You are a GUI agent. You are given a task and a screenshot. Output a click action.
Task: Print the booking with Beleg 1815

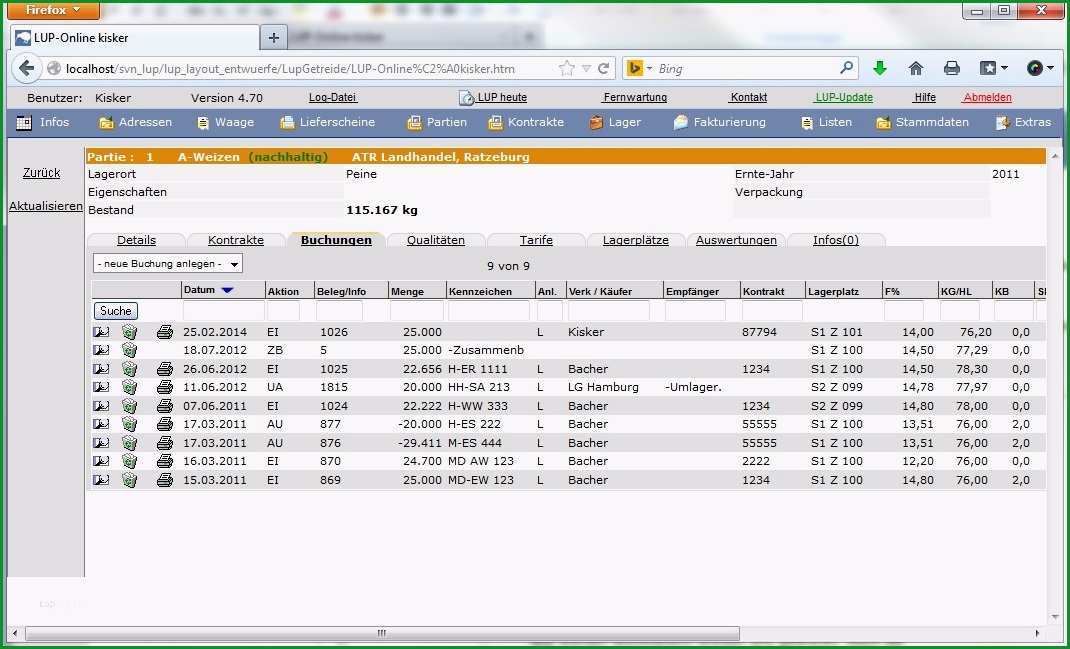pos(164,387)
